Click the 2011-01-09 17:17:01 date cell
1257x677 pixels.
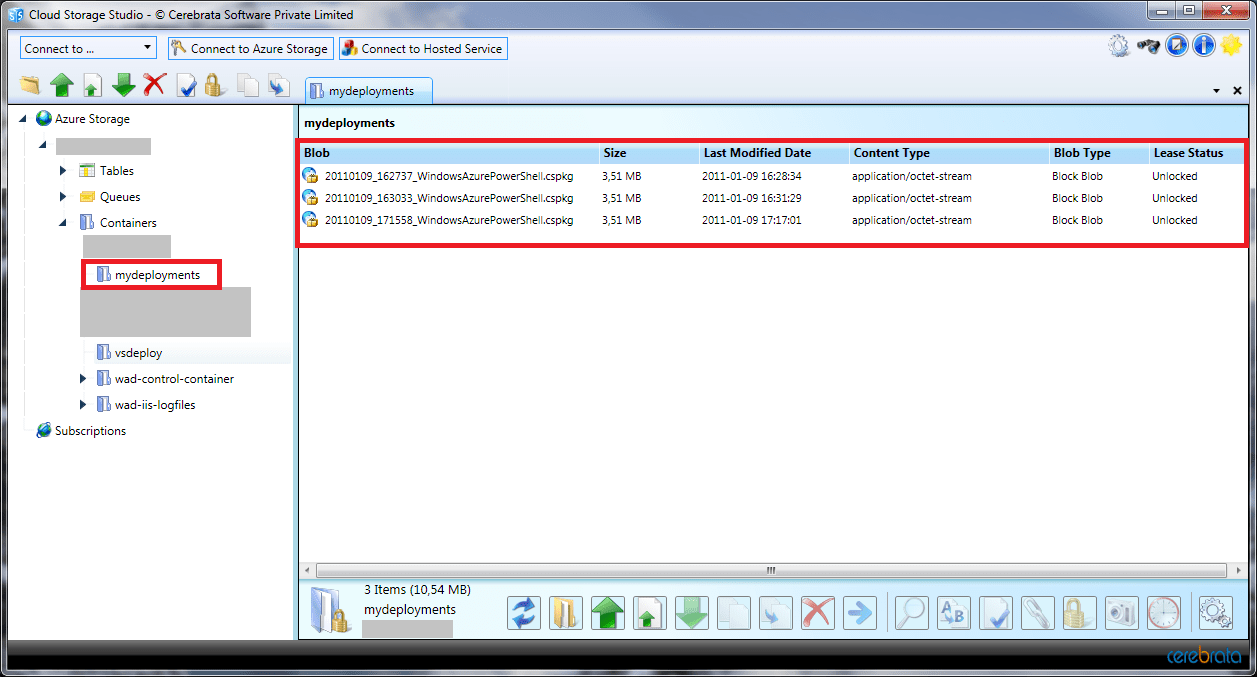(x=752, y=220)
